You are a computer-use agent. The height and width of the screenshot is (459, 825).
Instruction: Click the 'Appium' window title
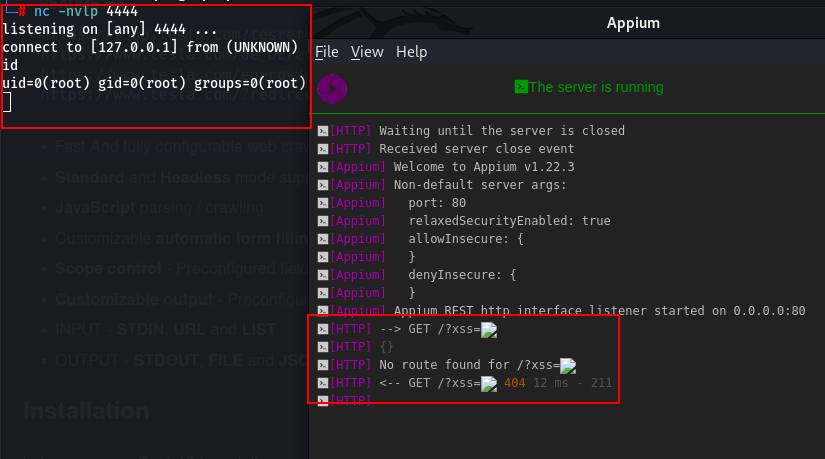633,23
